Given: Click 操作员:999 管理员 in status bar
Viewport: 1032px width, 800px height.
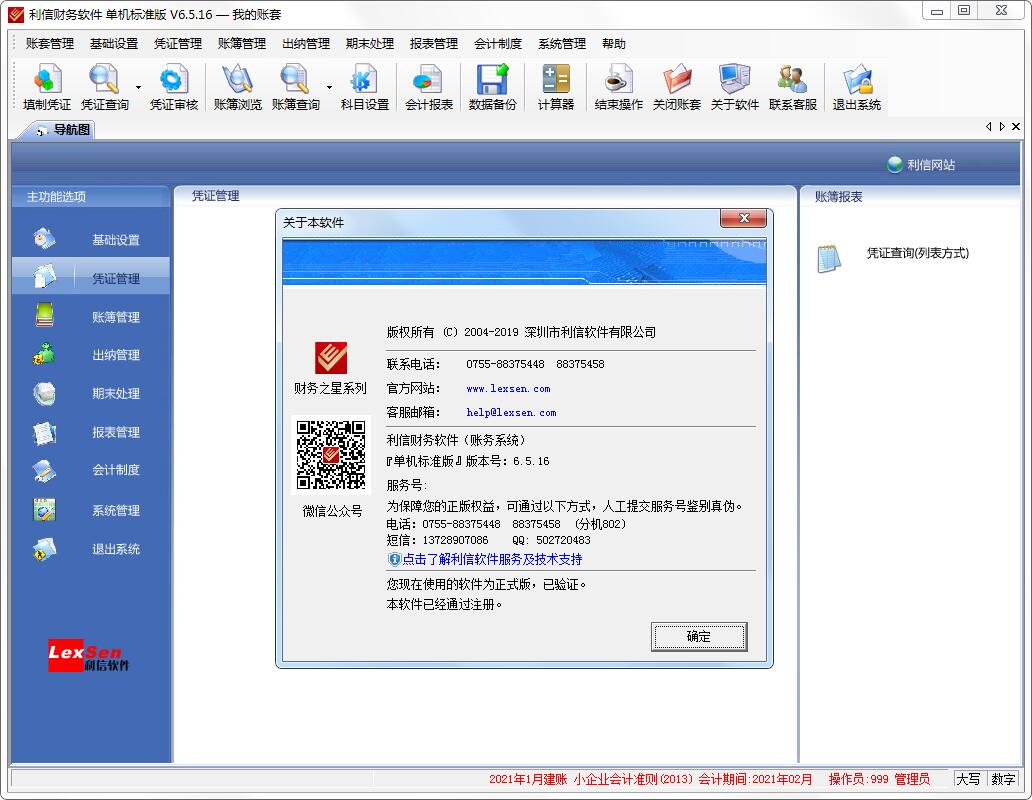Looking at the screenshot, I should (879, 779).
